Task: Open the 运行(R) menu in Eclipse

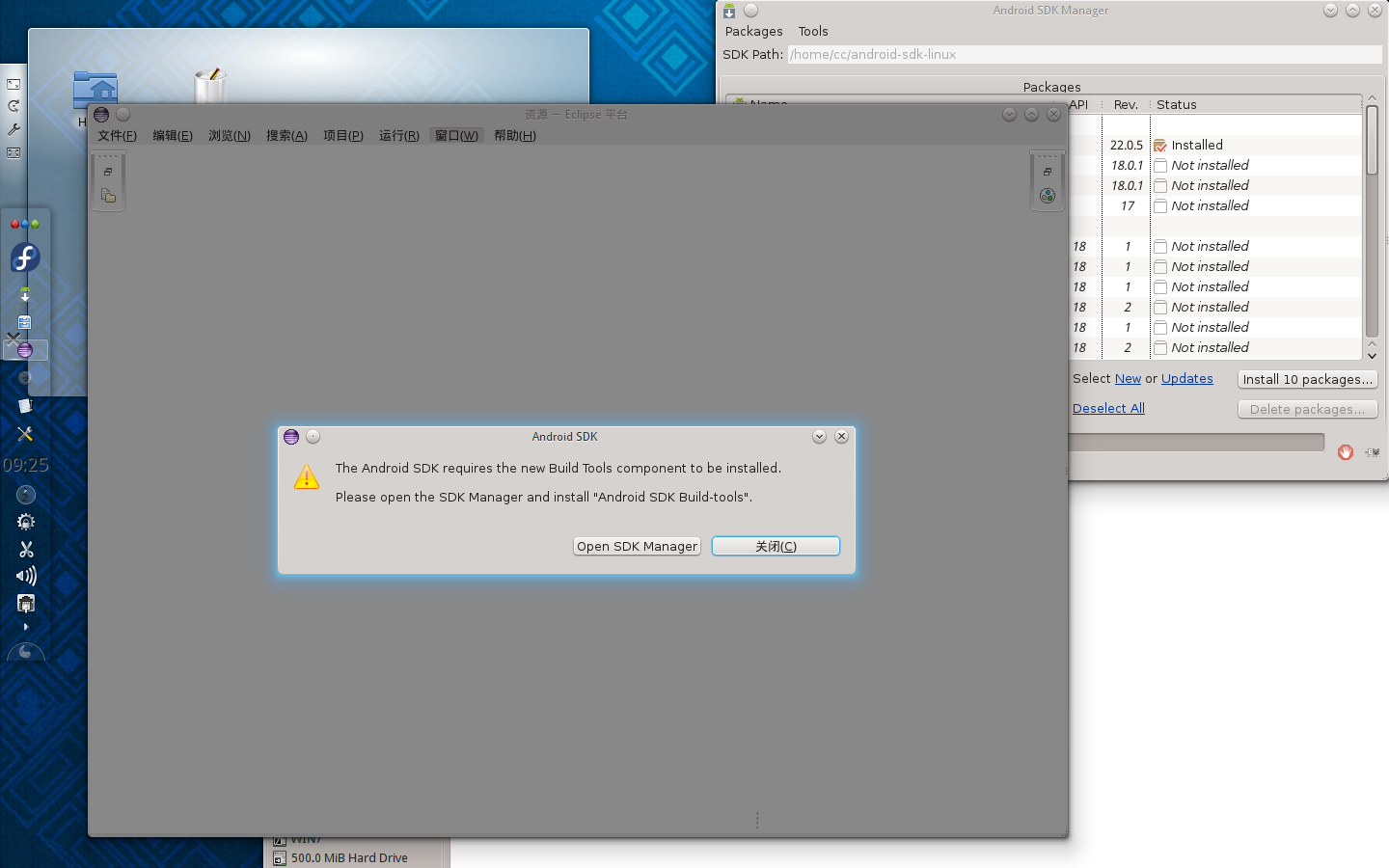Action: tap(399, 135)
